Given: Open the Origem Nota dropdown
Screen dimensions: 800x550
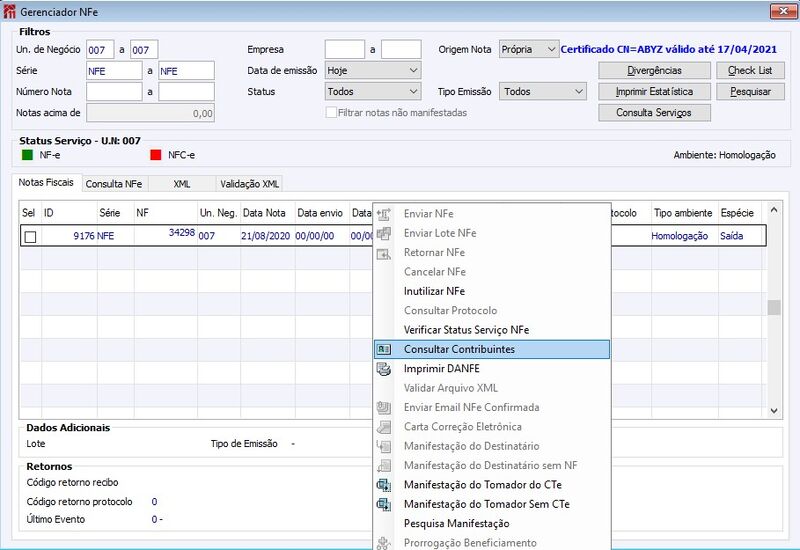Looking at the screenshot, I should coord(529,49).
